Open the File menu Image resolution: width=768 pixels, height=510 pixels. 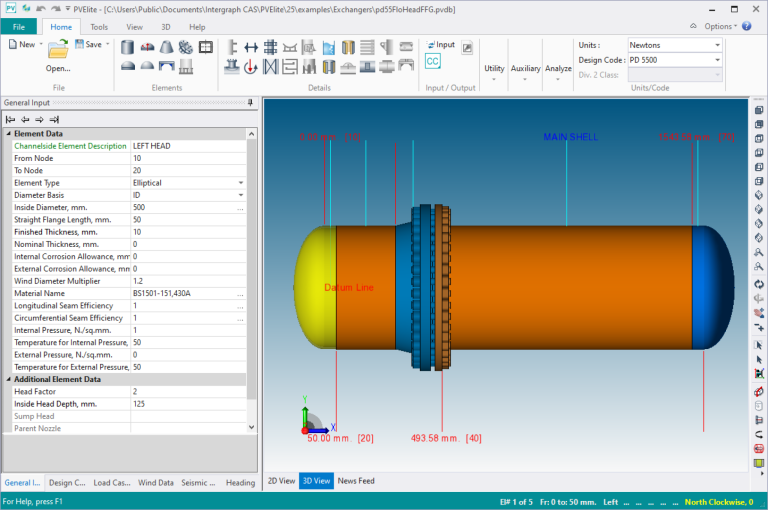click(x=19, y=27)
